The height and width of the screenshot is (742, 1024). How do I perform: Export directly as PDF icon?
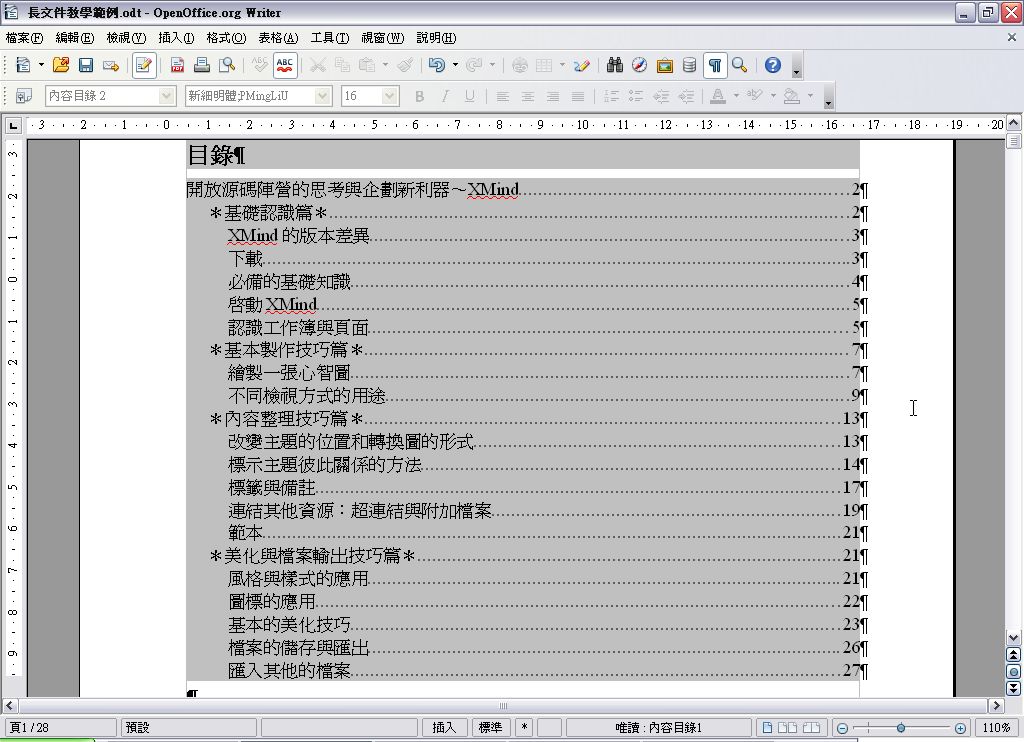[177, 65]
